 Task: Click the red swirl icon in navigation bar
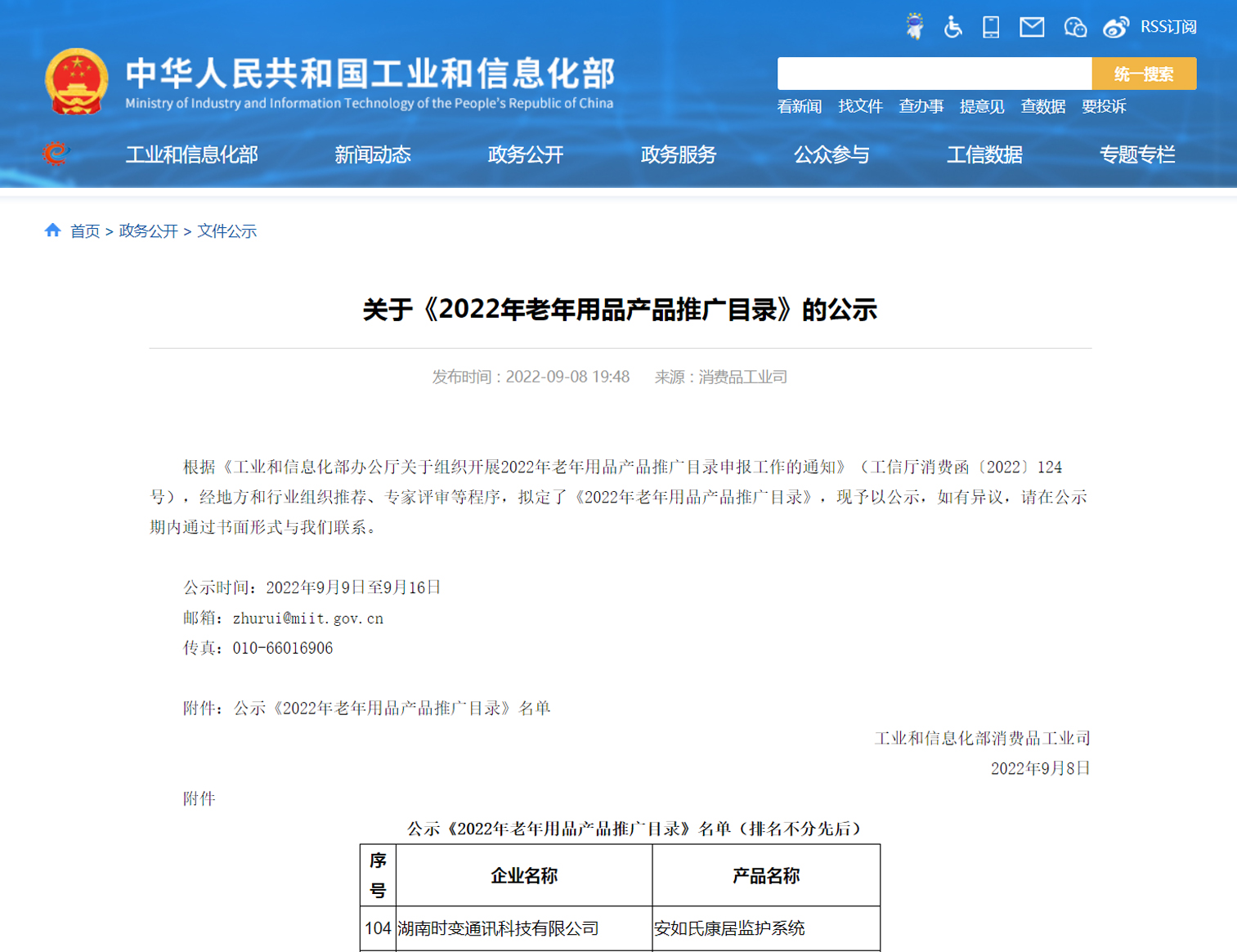pyautogui.click(x=56, y=154)
